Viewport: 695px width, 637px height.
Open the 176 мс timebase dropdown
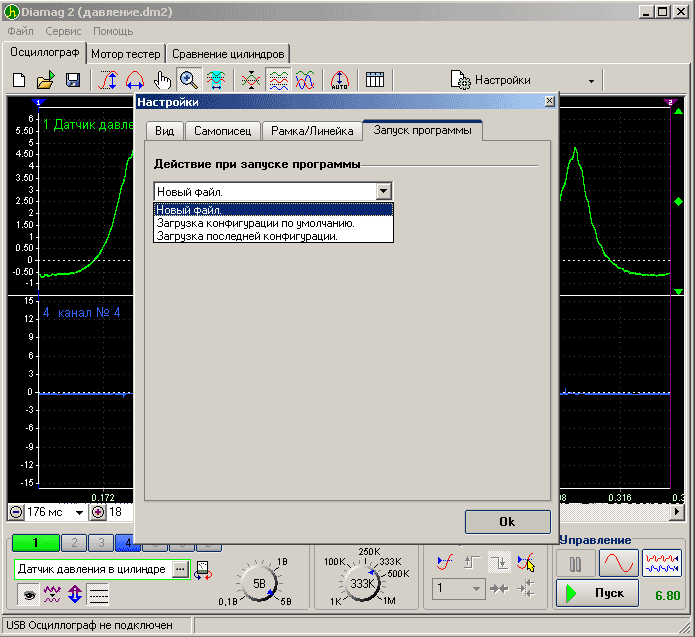(x=79, y=513)
